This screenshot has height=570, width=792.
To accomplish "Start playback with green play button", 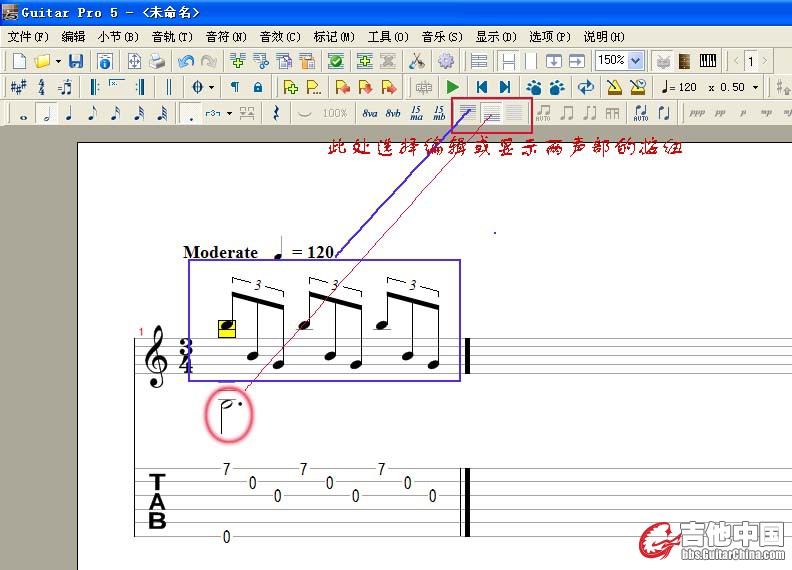I will point(453,87).
